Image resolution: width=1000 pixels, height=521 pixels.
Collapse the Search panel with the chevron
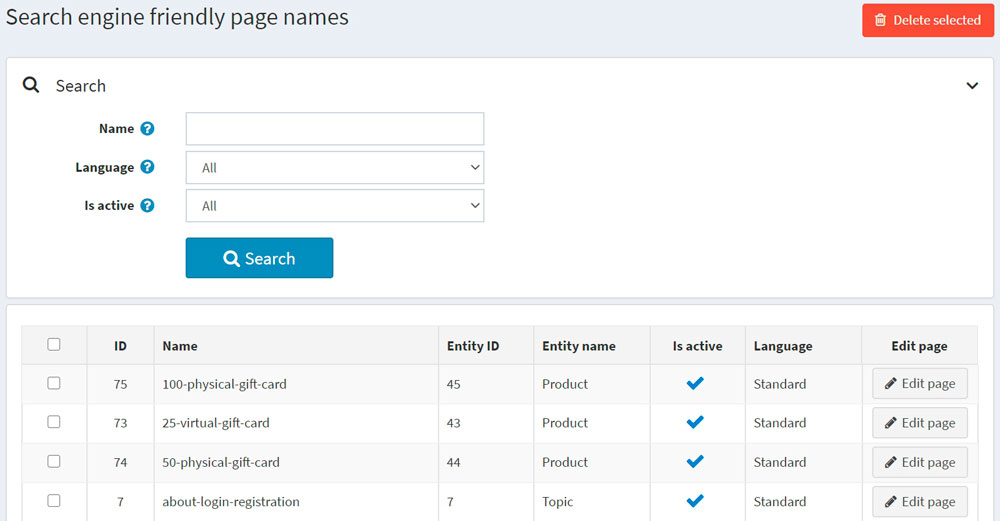click(972, 86)
